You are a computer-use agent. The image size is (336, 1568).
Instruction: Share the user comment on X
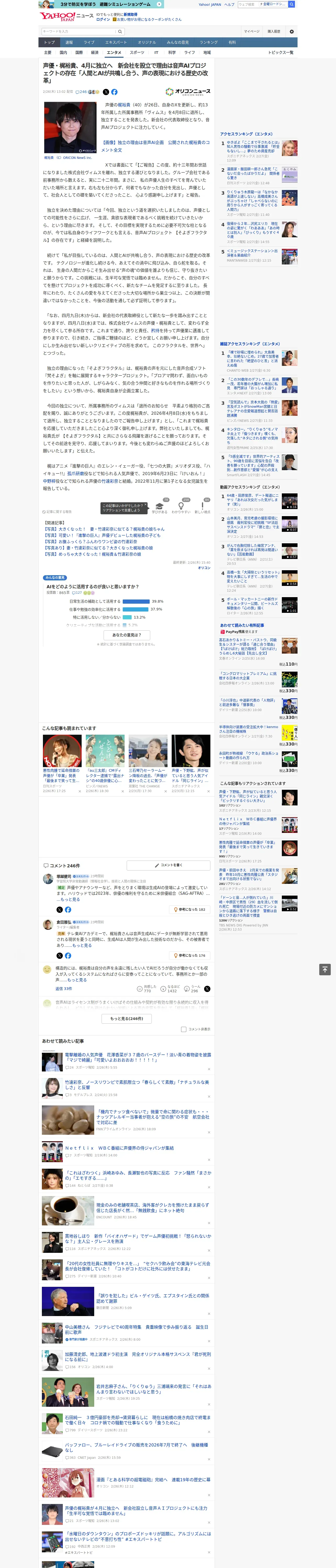207,989
